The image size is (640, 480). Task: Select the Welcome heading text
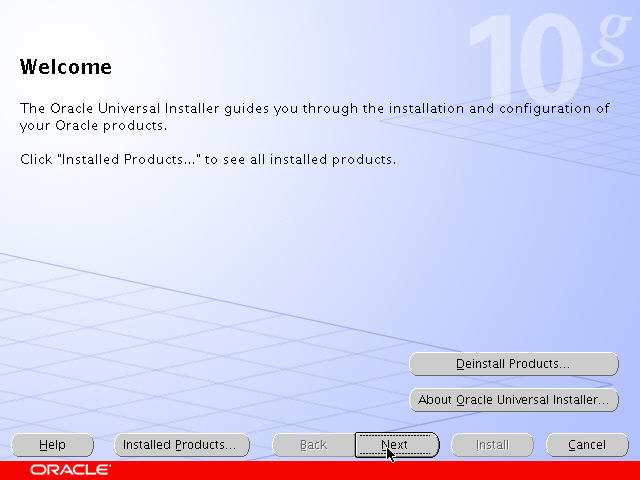(66, 67)
